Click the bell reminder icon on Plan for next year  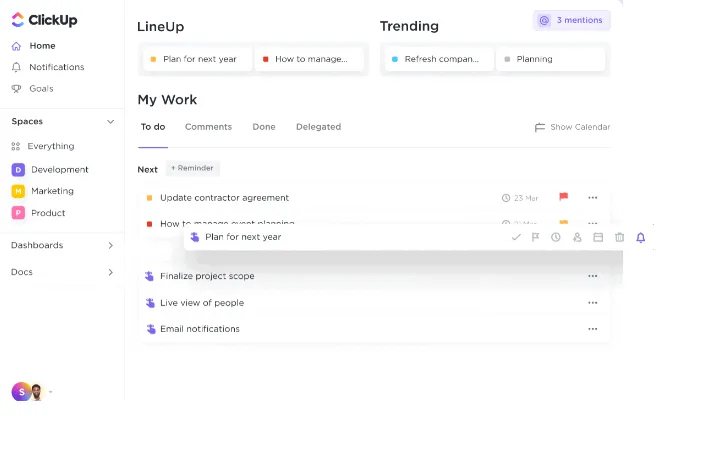641,237
